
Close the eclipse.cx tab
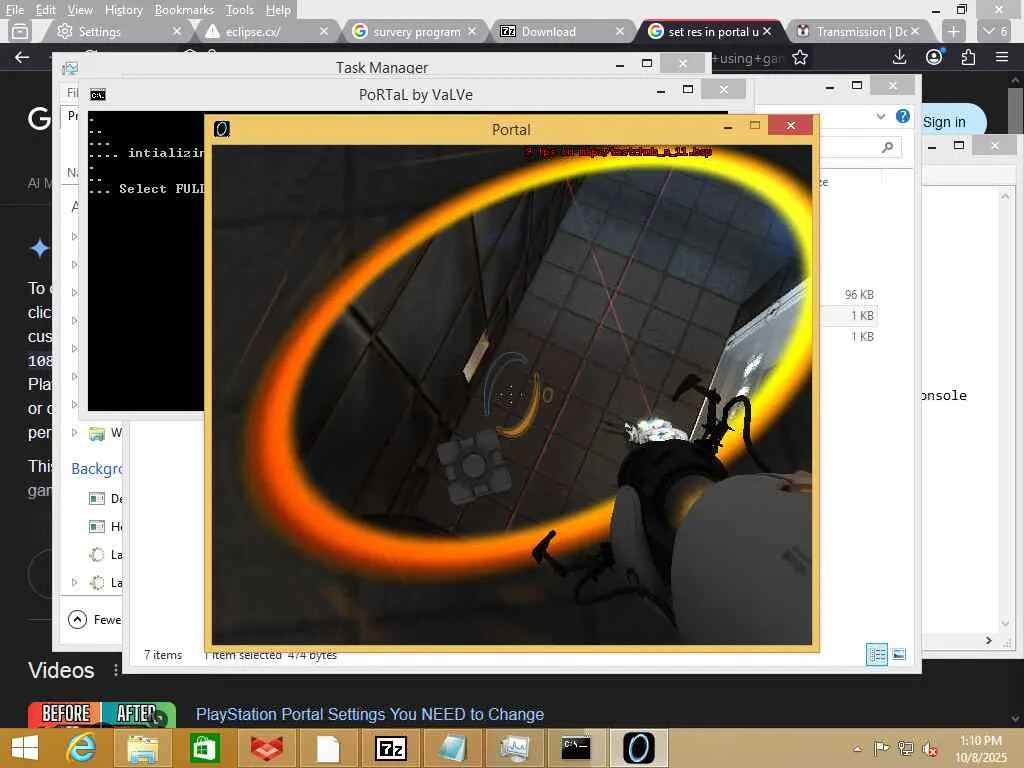tap(324, 31)
